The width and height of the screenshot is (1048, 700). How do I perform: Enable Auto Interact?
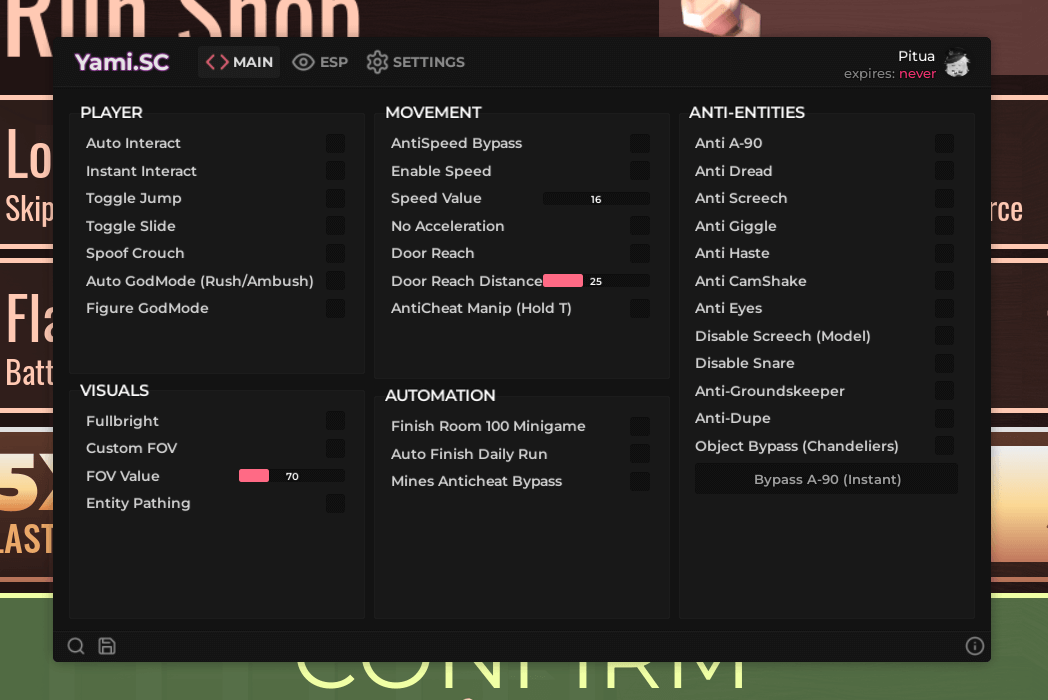click(336, 143)
